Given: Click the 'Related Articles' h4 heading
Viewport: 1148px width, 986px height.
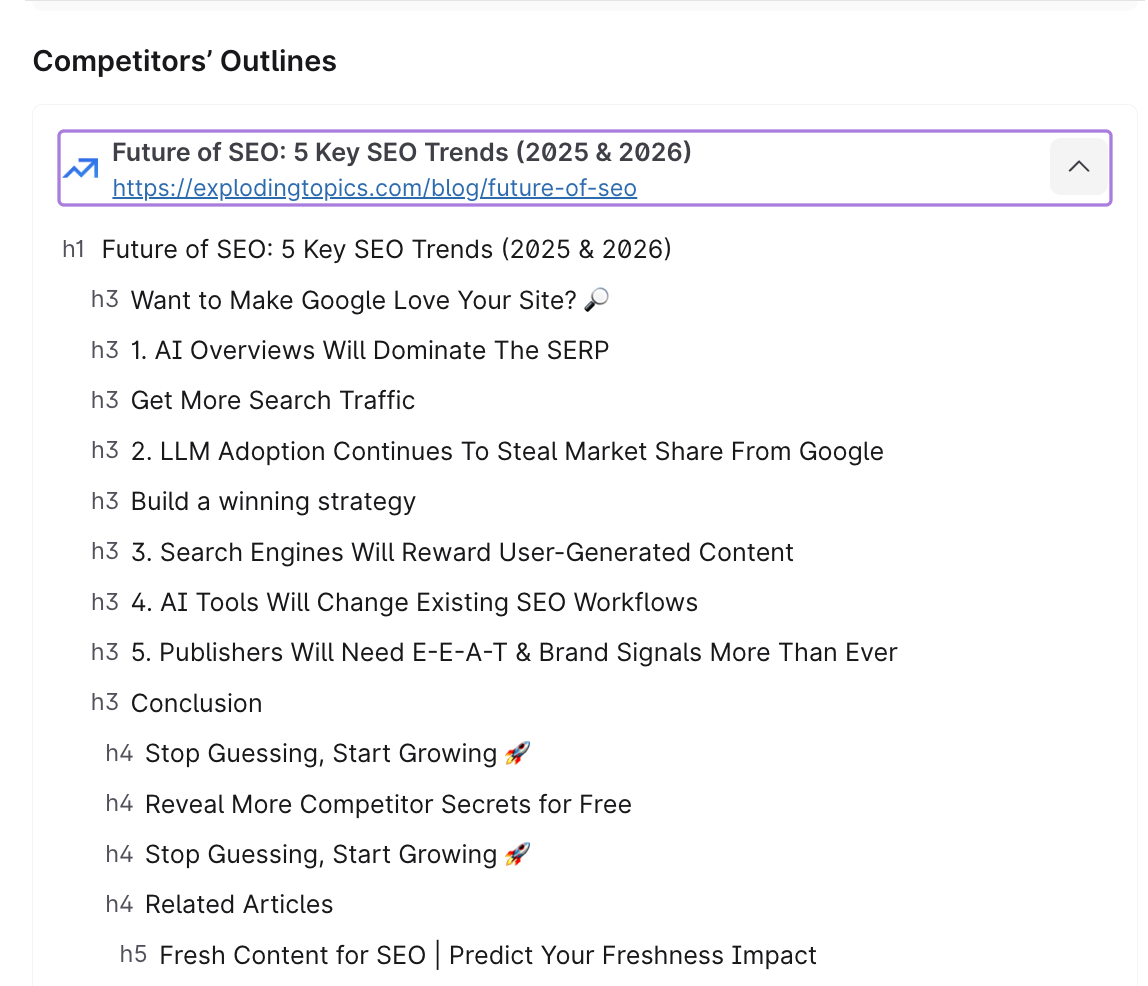Looking at the screenshot, I should [x=239, y=904].
